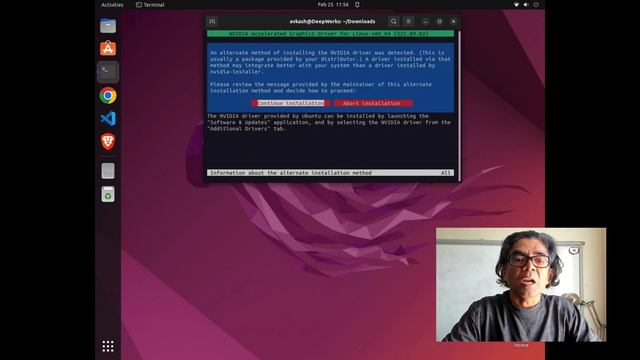Image resolution: width=640 pixels, height=360 pixels.
Task: Click the NVIDIA Accelerated Graphics Driver title bar
Action: (330, 34)
